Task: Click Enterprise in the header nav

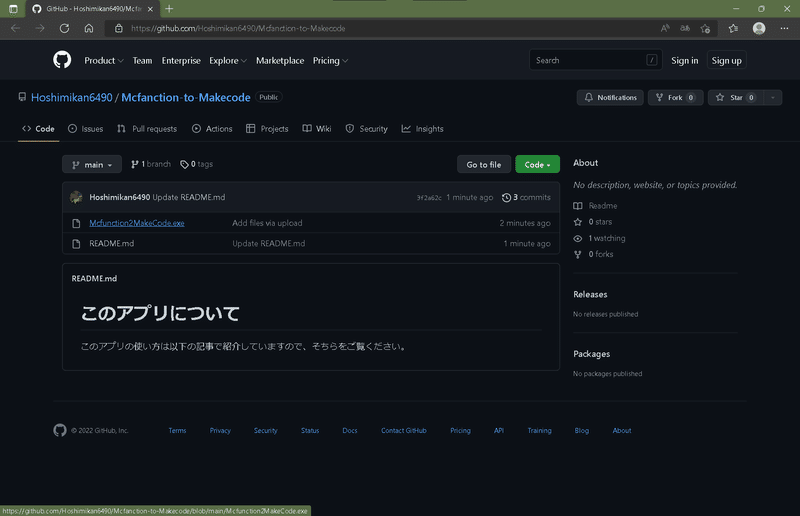Action: point(181,60)
